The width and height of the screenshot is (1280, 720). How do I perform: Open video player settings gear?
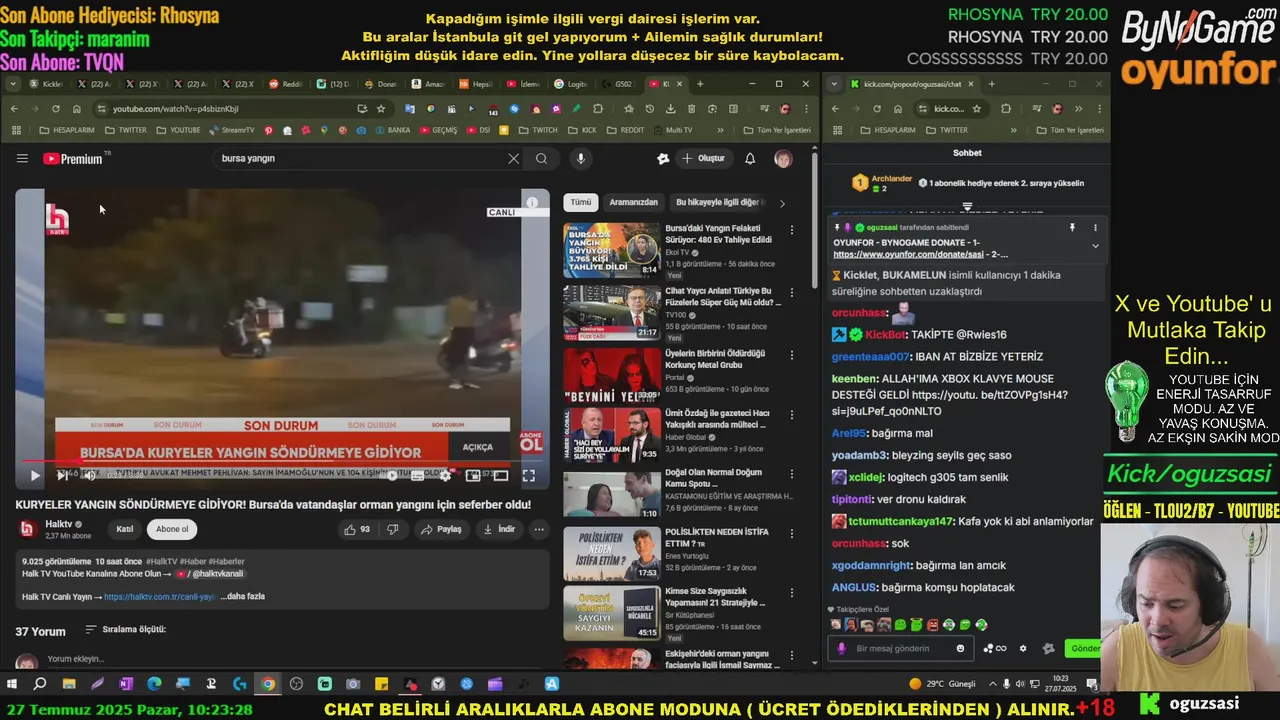(445, 476)
